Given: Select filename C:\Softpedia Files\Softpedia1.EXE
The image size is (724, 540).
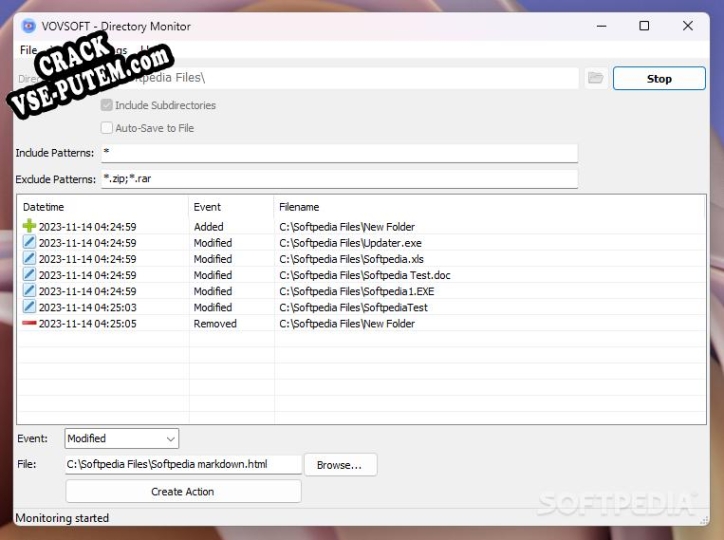Looking at the screenshot, I should tap(356, 291).
